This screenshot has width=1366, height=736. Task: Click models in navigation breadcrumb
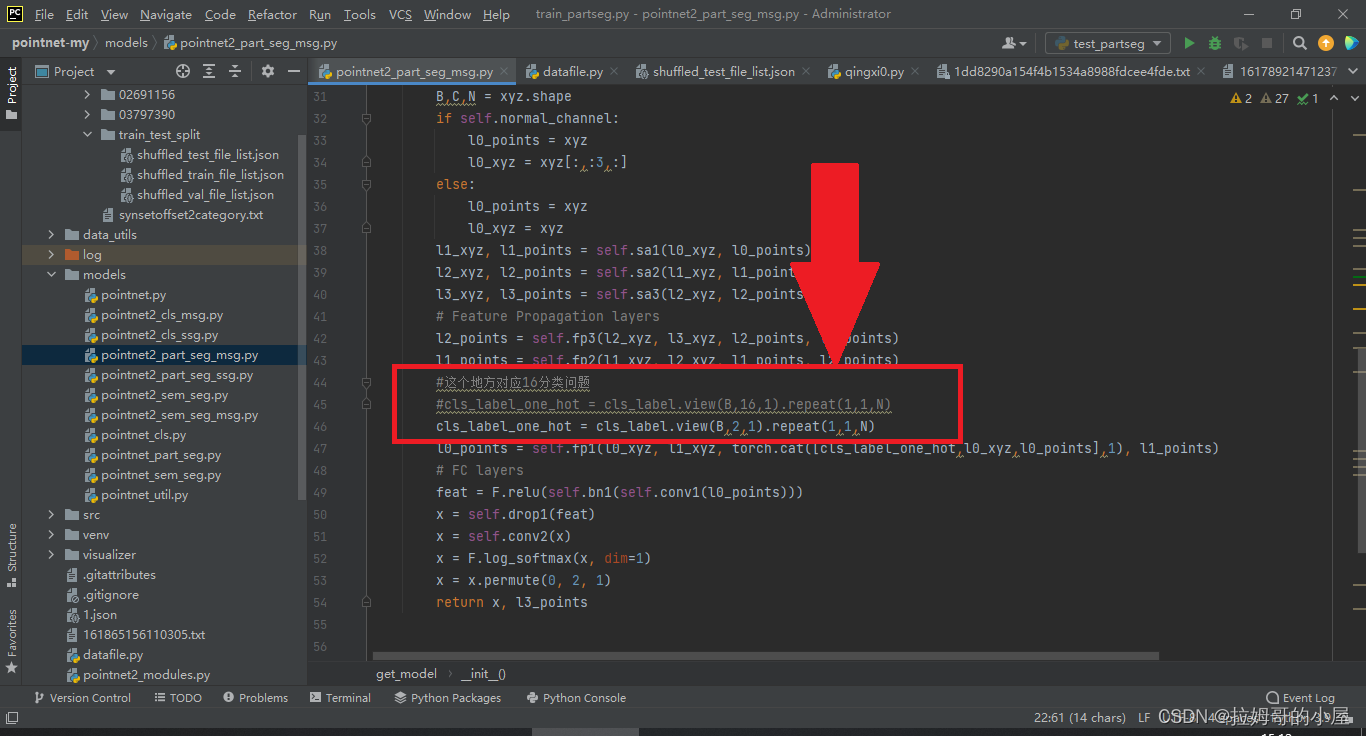pyautogui.click(x=126, y=43)
